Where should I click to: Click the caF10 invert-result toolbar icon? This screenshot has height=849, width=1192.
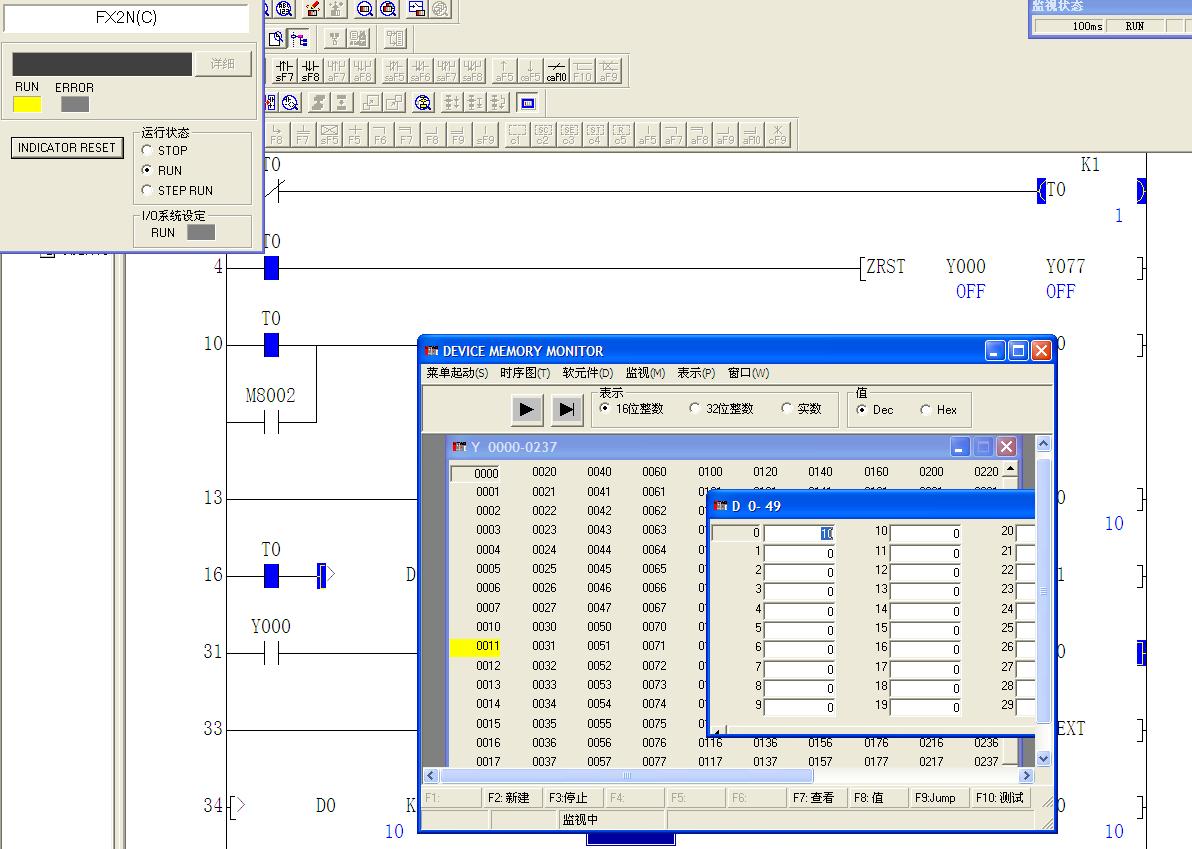coord(557,70)
